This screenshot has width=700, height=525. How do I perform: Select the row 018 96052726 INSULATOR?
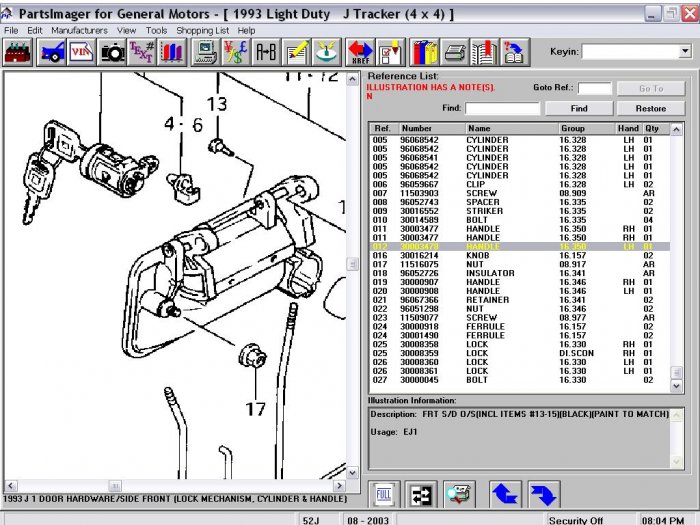coord(520,273)
